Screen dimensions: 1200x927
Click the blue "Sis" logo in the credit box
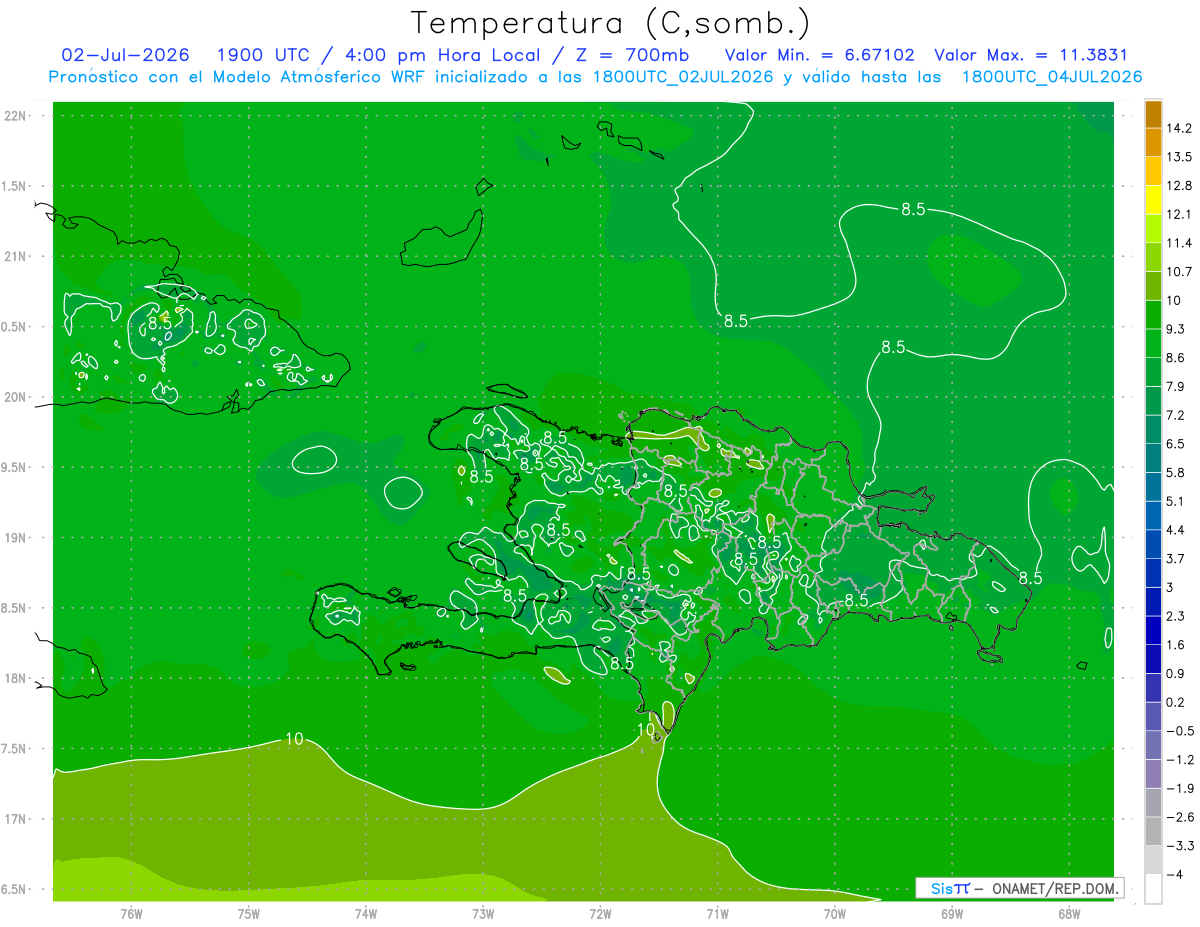(940, 888)
